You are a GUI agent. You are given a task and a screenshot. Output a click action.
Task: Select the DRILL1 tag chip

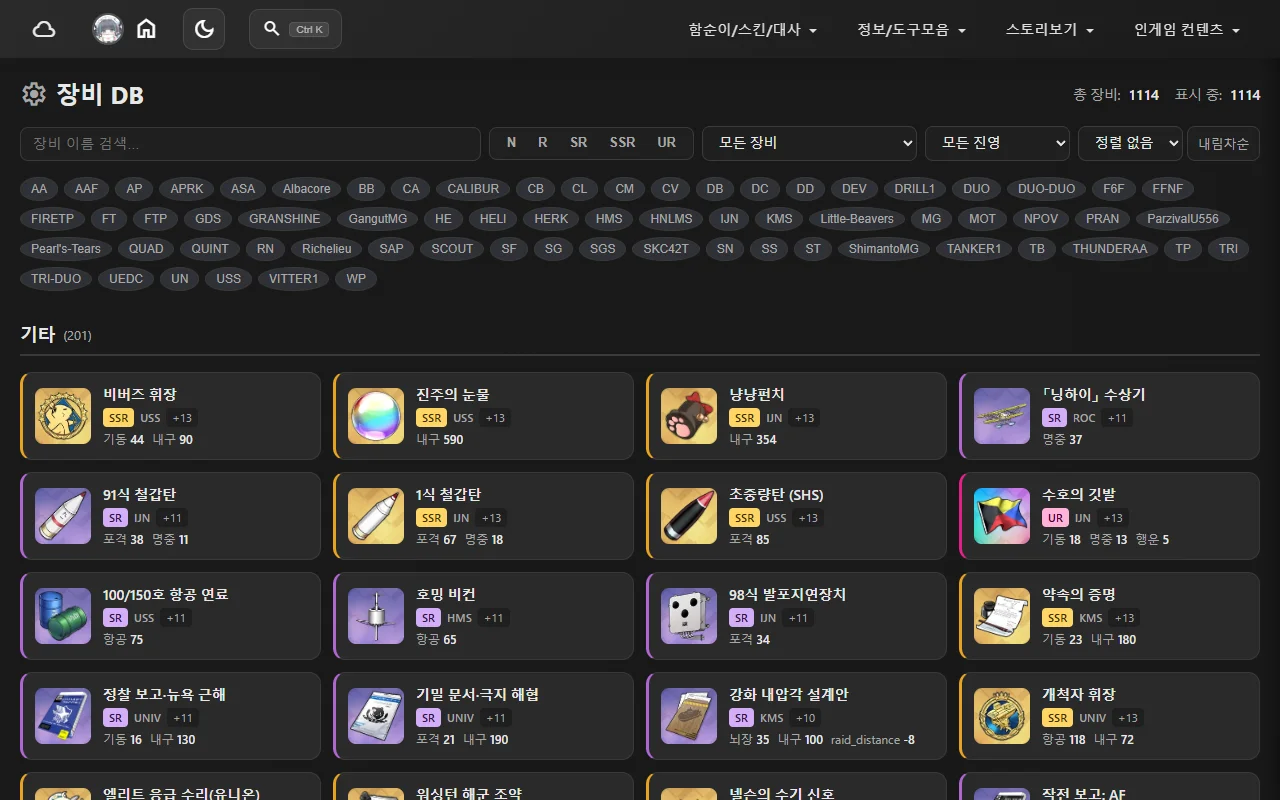(x=914, y=189)
